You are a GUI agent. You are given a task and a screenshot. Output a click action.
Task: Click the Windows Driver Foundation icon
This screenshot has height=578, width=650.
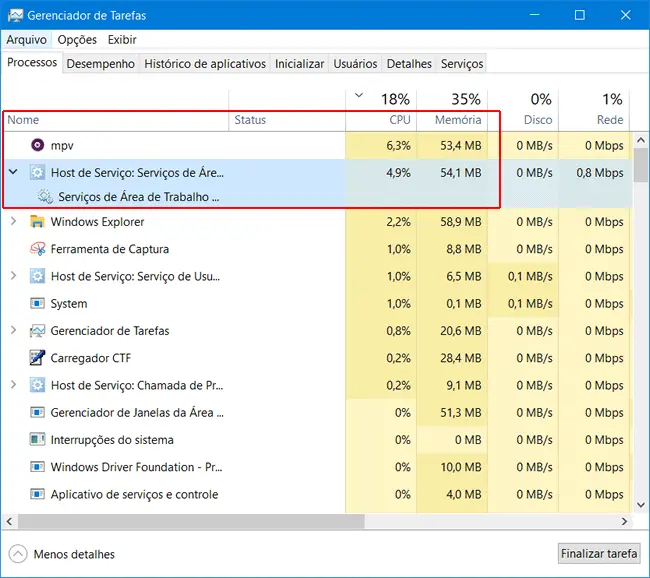38,467
